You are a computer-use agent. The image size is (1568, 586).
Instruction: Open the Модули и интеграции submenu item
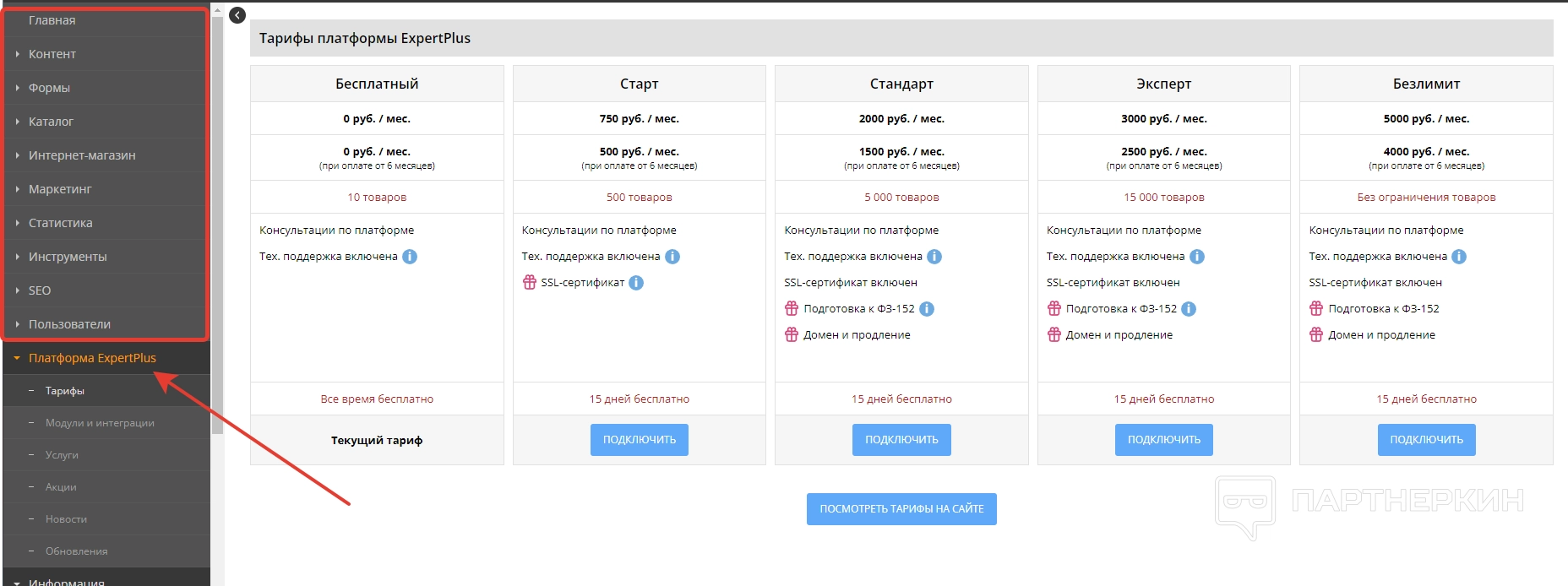pyautogui.click(x=100, y=423)
